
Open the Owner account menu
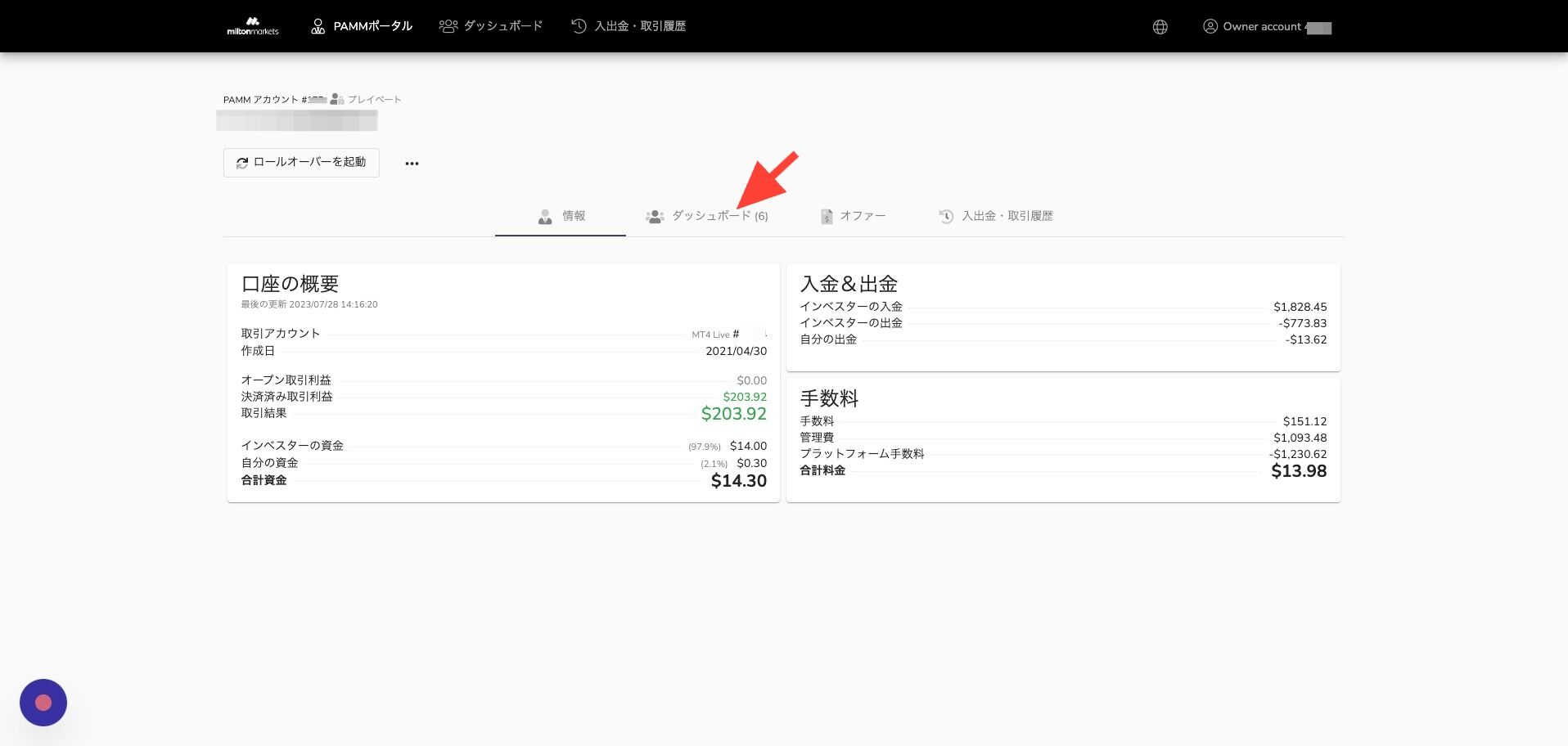pos(1267,27)
